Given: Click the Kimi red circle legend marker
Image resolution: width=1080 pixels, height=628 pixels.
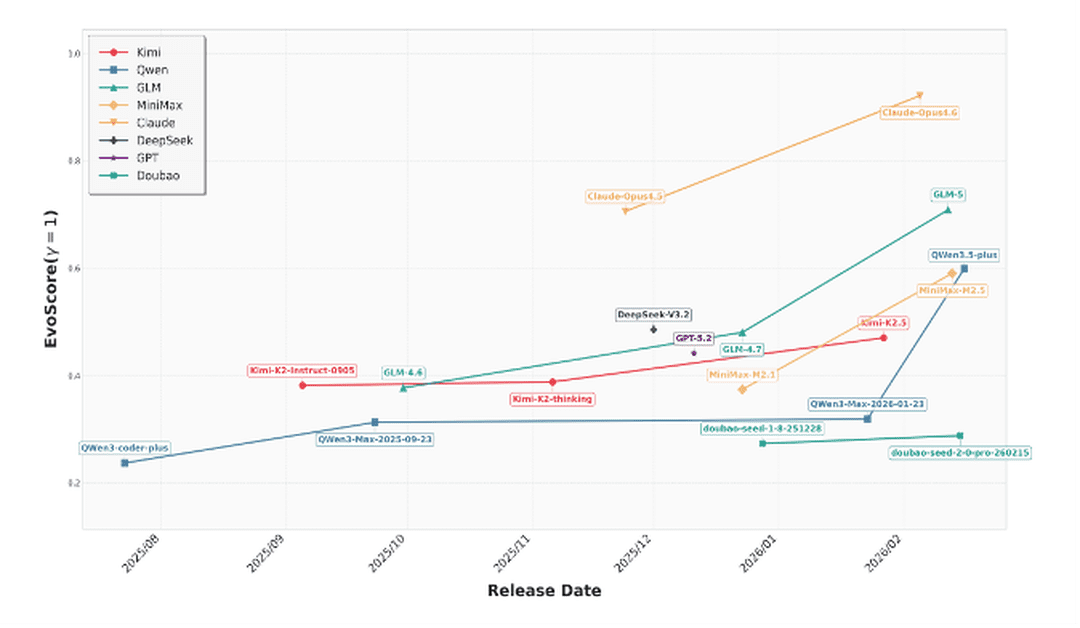Looking at the screenshot, I should point(113,52).
